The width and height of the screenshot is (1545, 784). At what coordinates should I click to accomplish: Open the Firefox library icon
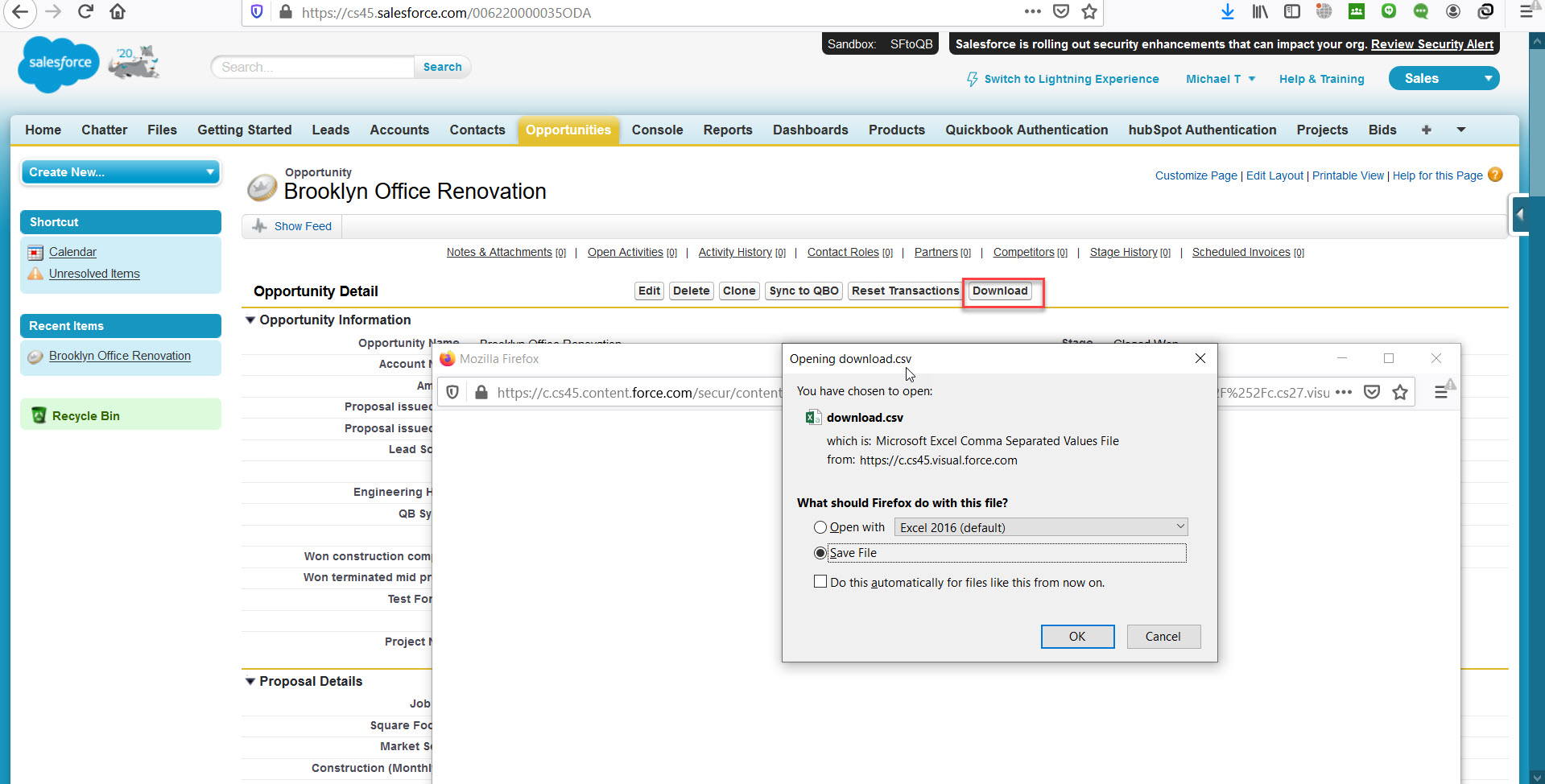pyautogui.click(x=1260, y=12)
